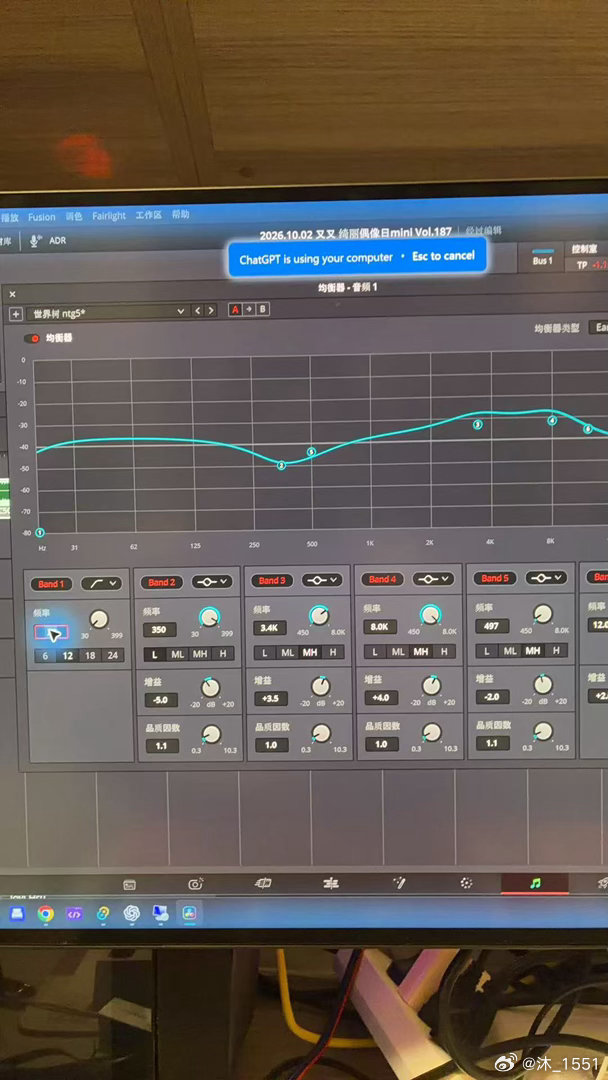The height and width of the screenshot is (1080, 608).
Task: Click Band 2 frequency knob
Action: (209, 616)
